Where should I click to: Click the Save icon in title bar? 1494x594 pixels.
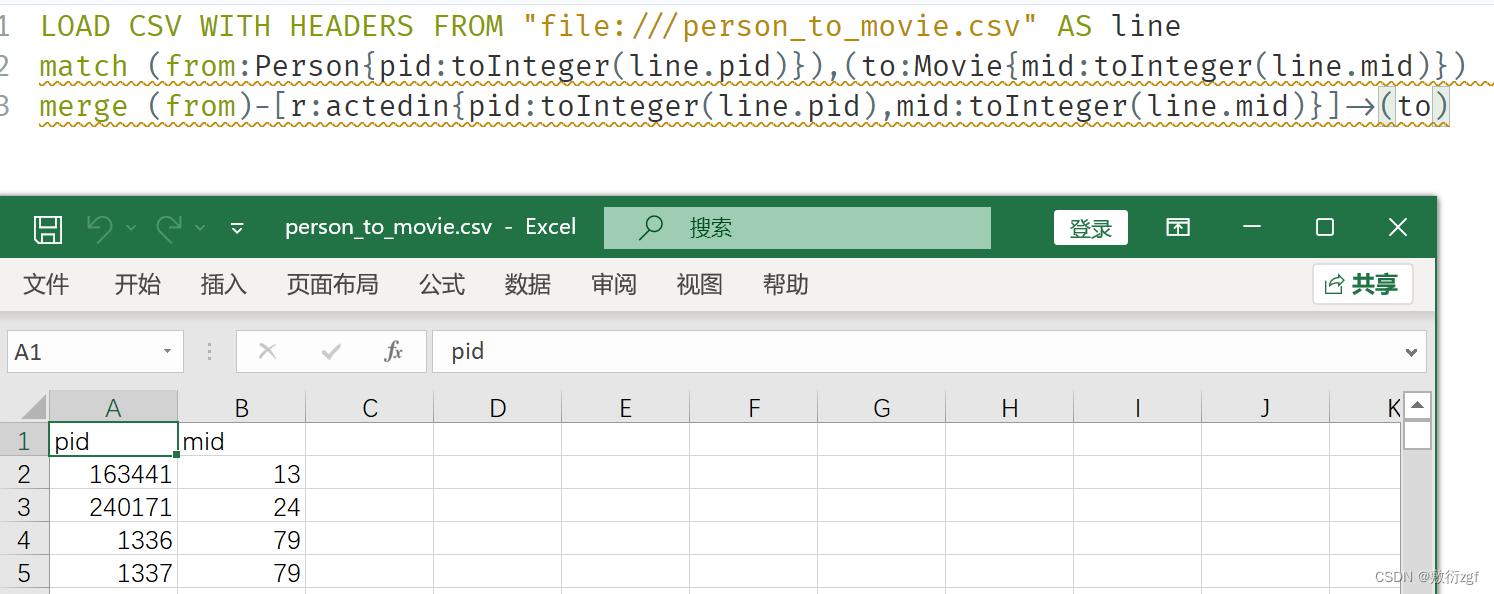pos(48,229)
